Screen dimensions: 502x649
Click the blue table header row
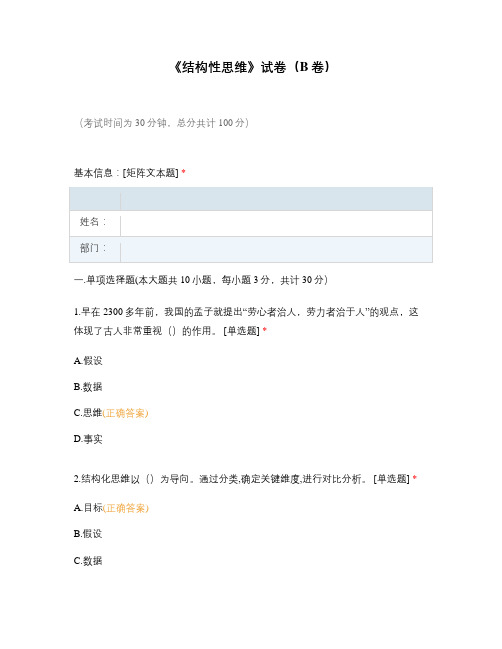pos(251,199)
